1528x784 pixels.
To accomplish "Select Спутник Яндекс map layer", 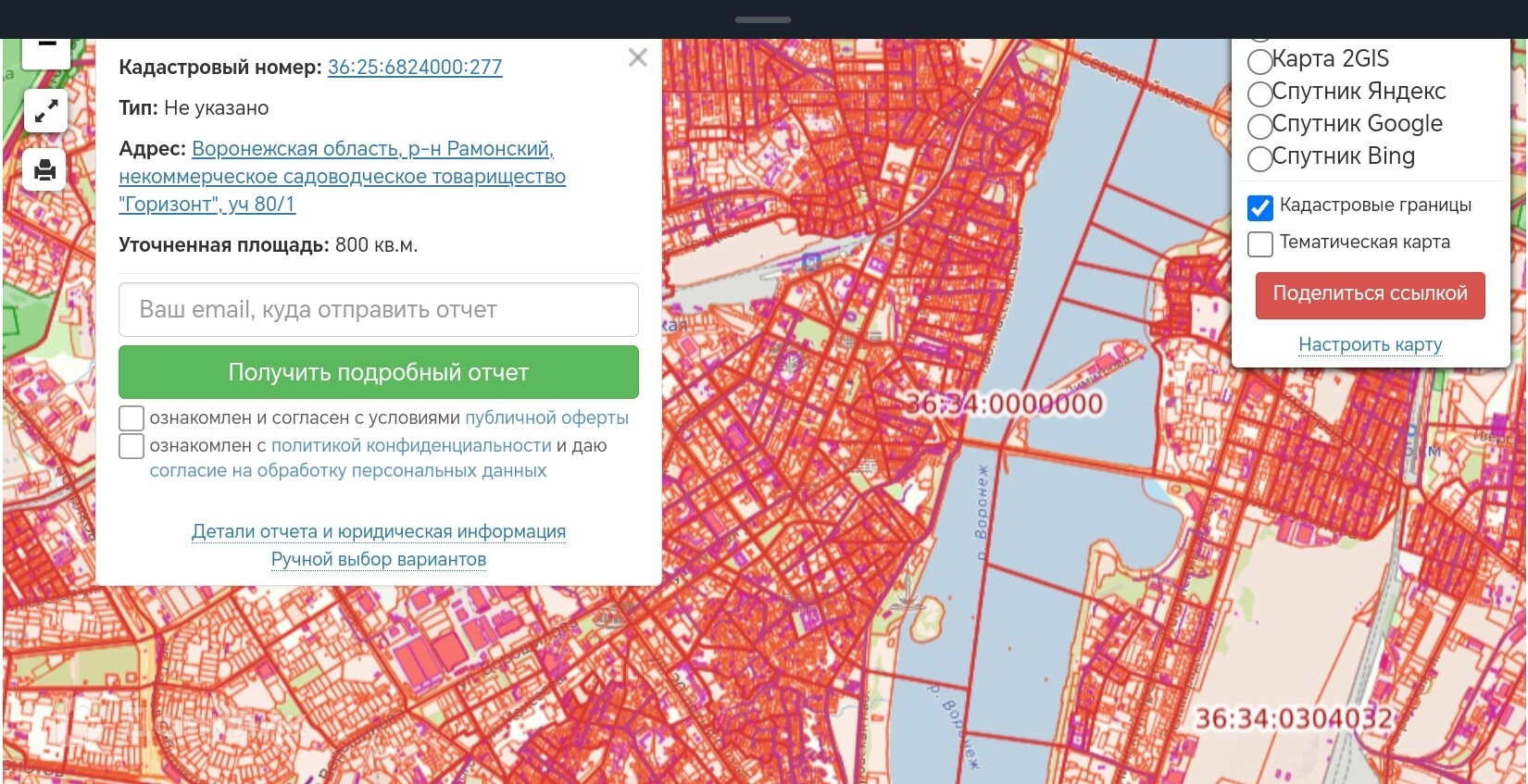I will pyautogui.click(x=1259, y=94).
